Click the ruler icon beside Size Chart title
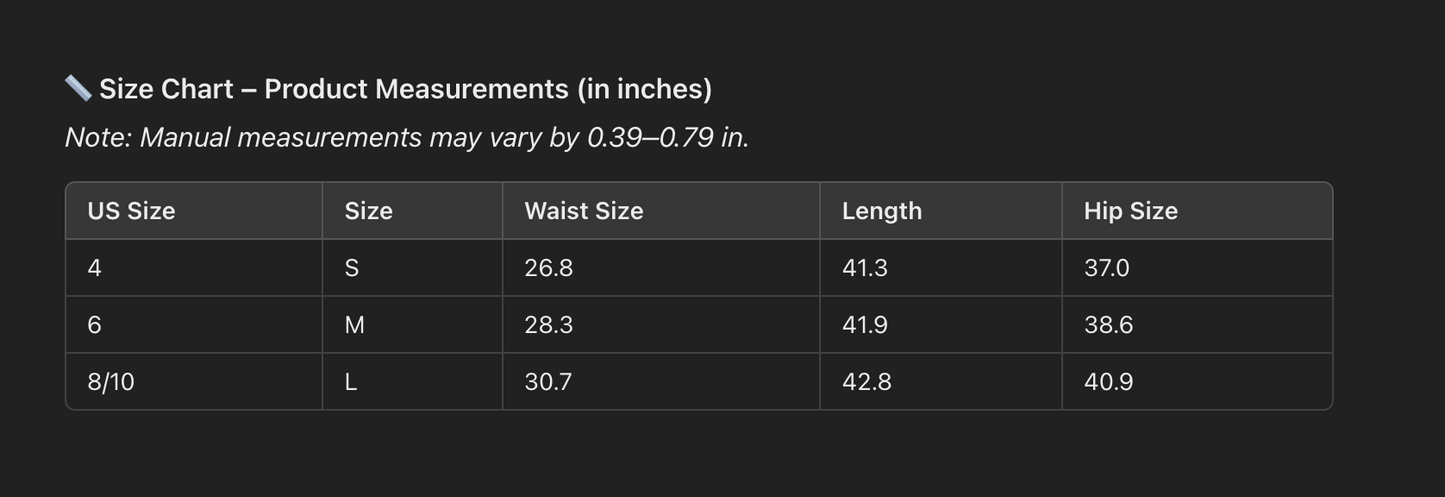Image resolution: width=1445 pixels, height=497 pixels. 78,89
